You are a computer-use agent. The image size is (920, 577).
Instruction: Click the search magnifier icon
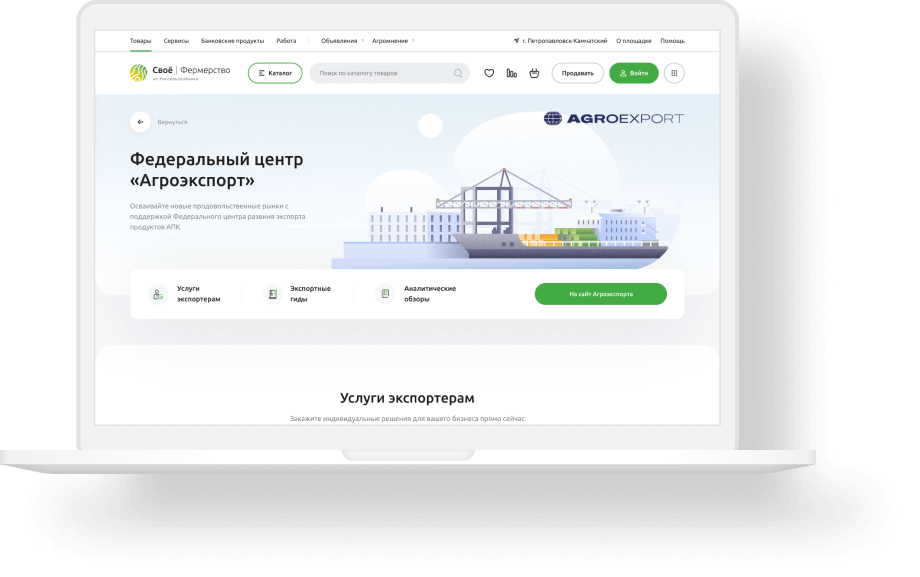tap(458, 73)
